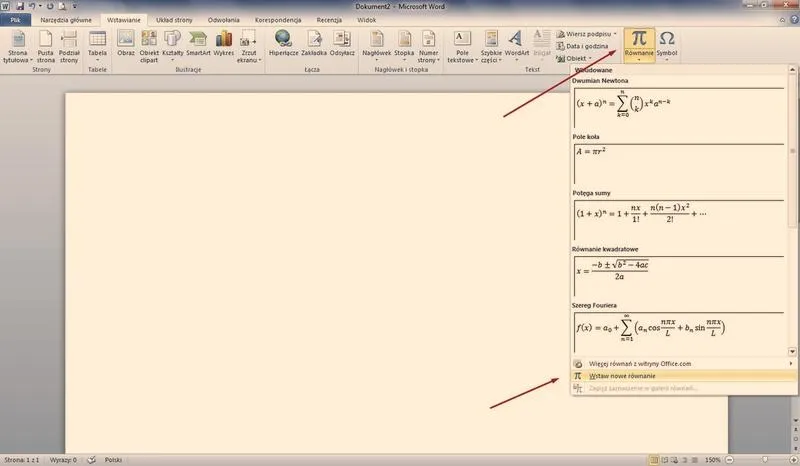The height and width of the screenshot is (466, 800).
Task: Click the pi Równanie icon in ribbon
Action: [x=639, y=39]
